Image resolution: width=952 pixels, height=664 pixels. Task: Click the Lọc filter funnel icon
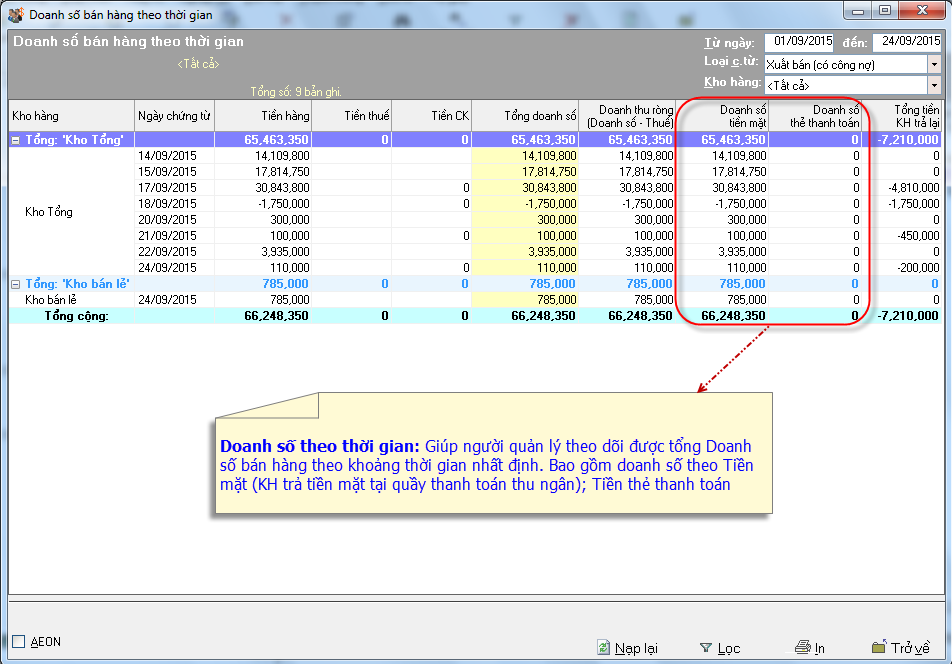[x=706, y=648]
